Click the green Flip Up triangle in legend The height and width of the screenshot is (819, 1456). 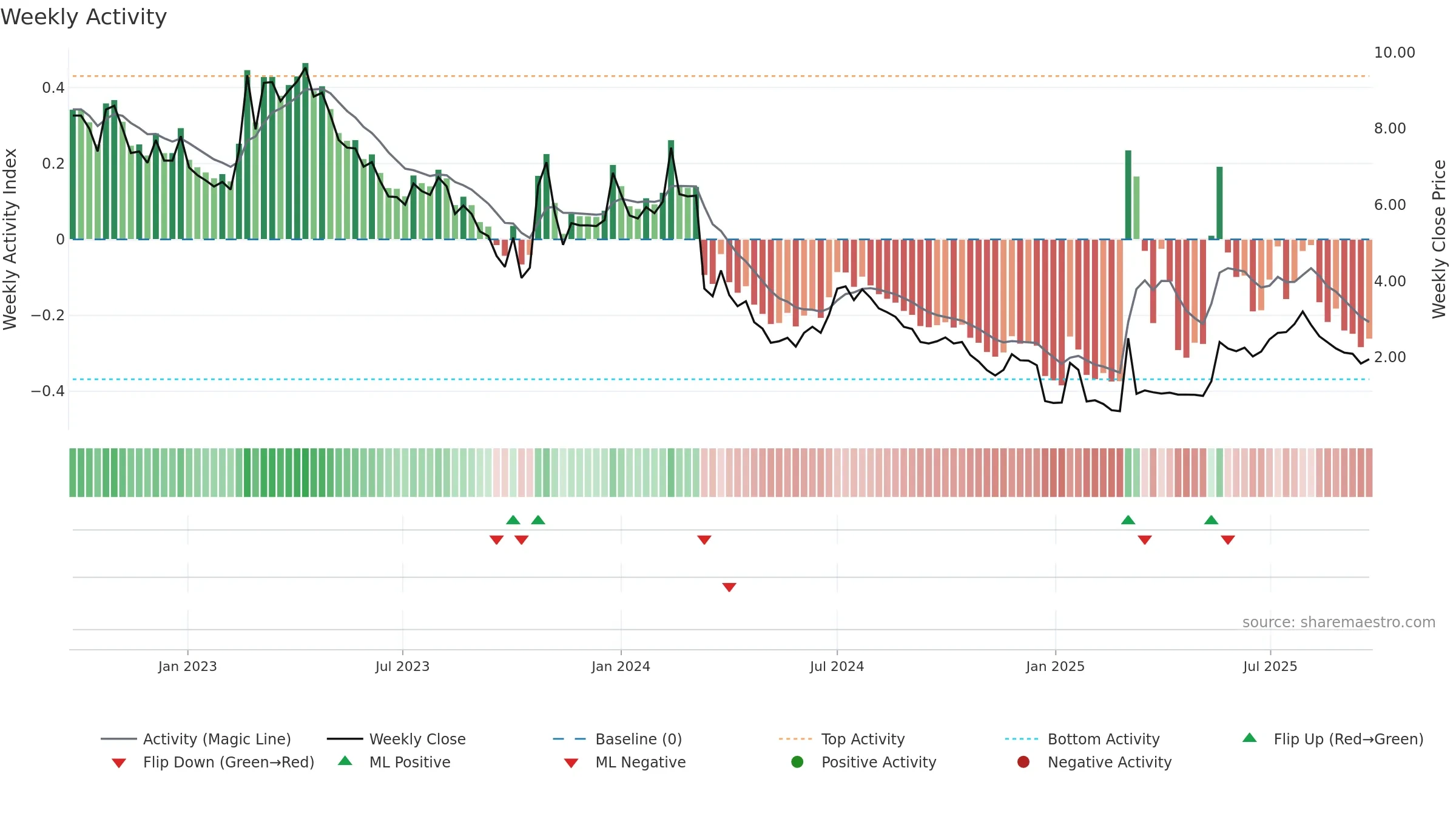click(1249, 738)
